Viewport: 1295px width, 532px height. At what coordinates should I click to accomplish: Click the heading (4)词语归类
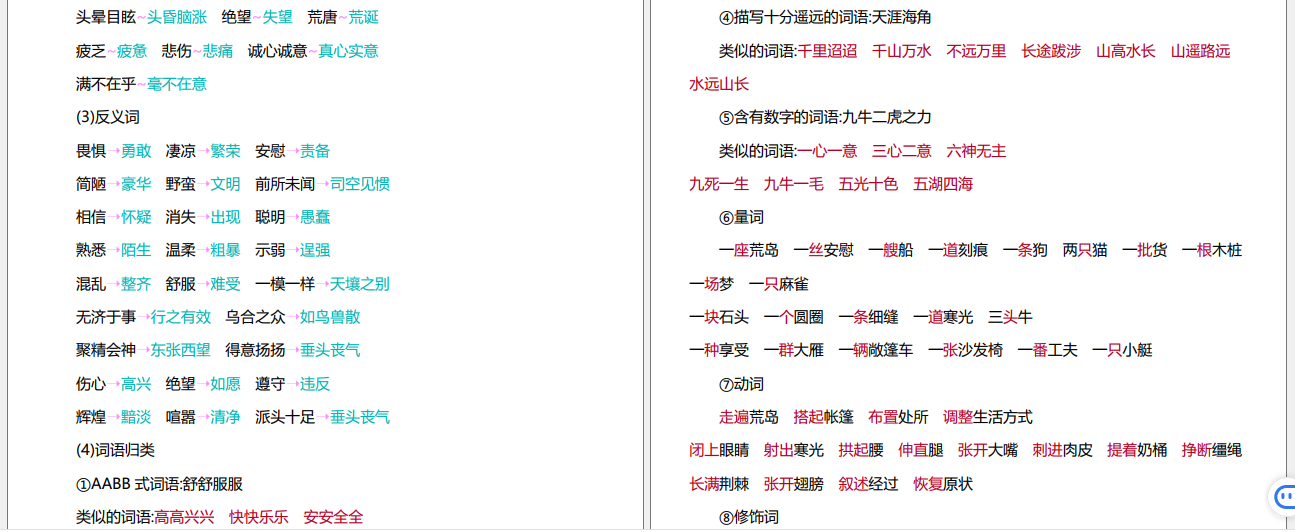[115, 450]
